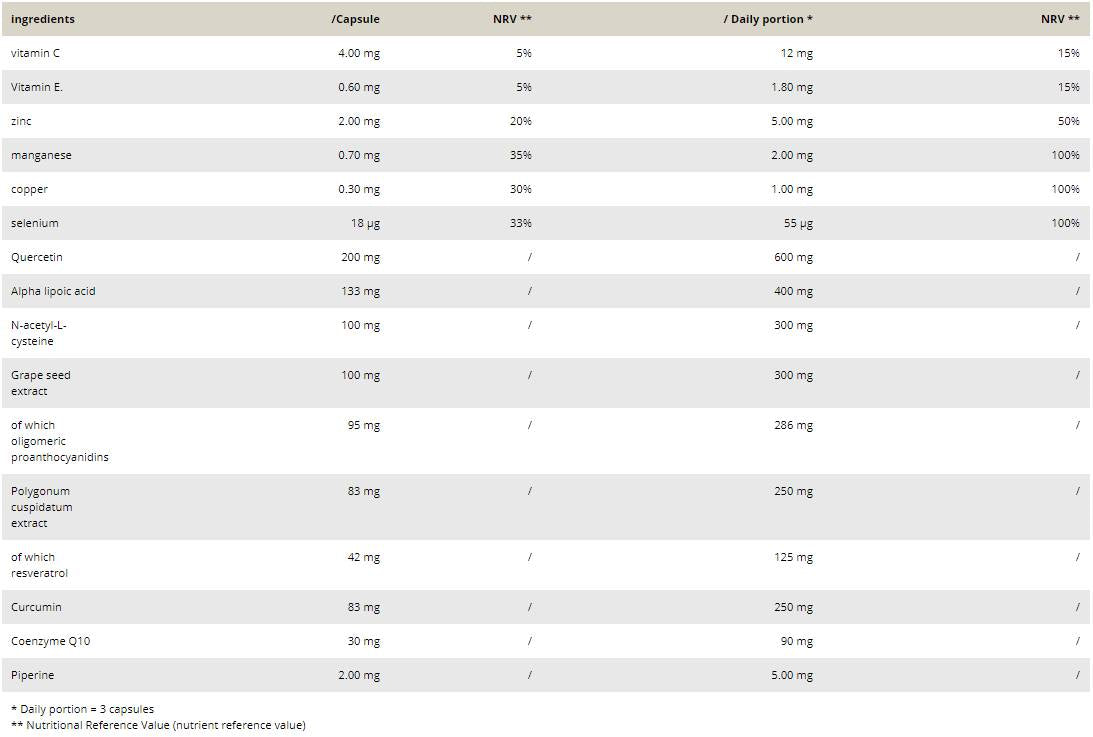The image size is (1093, 737).
Task: Click the N-acetyl-L-cysteine ingredient name
Action: point(39,333)
